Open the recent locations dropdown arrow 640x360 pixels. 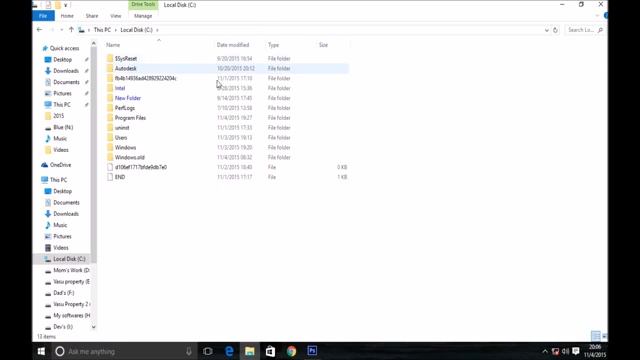click(62, 30)
